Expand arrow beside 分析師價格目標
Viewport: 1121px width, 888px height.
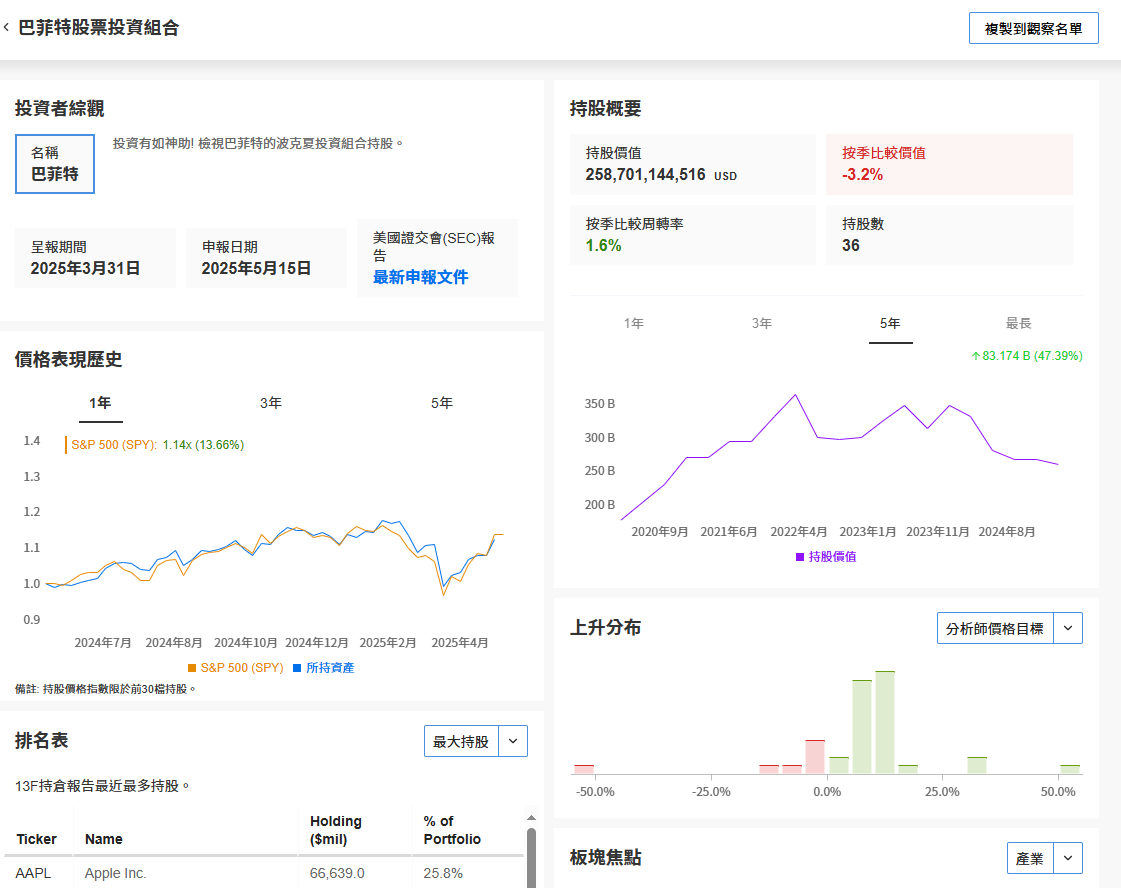(x=1068, y=628)
